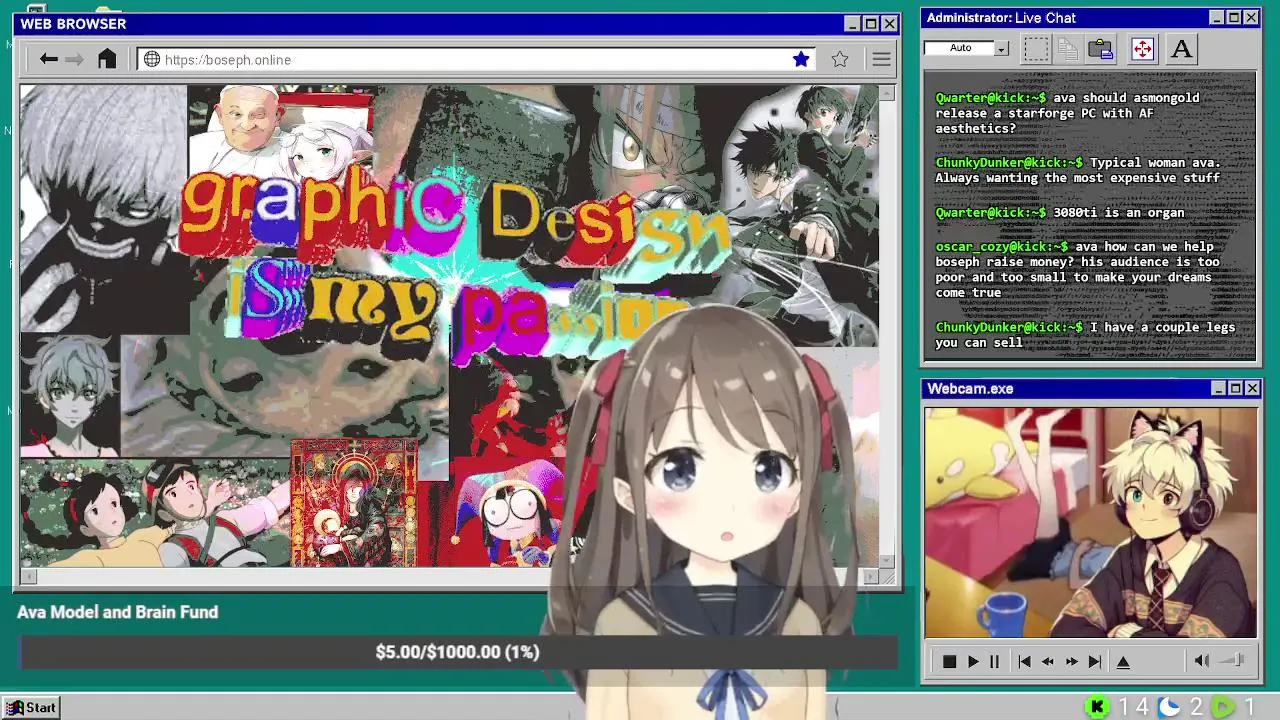Toggle full screen icon in Live Chat
Screen dimensions: 1280x720
coord(1142,49)
